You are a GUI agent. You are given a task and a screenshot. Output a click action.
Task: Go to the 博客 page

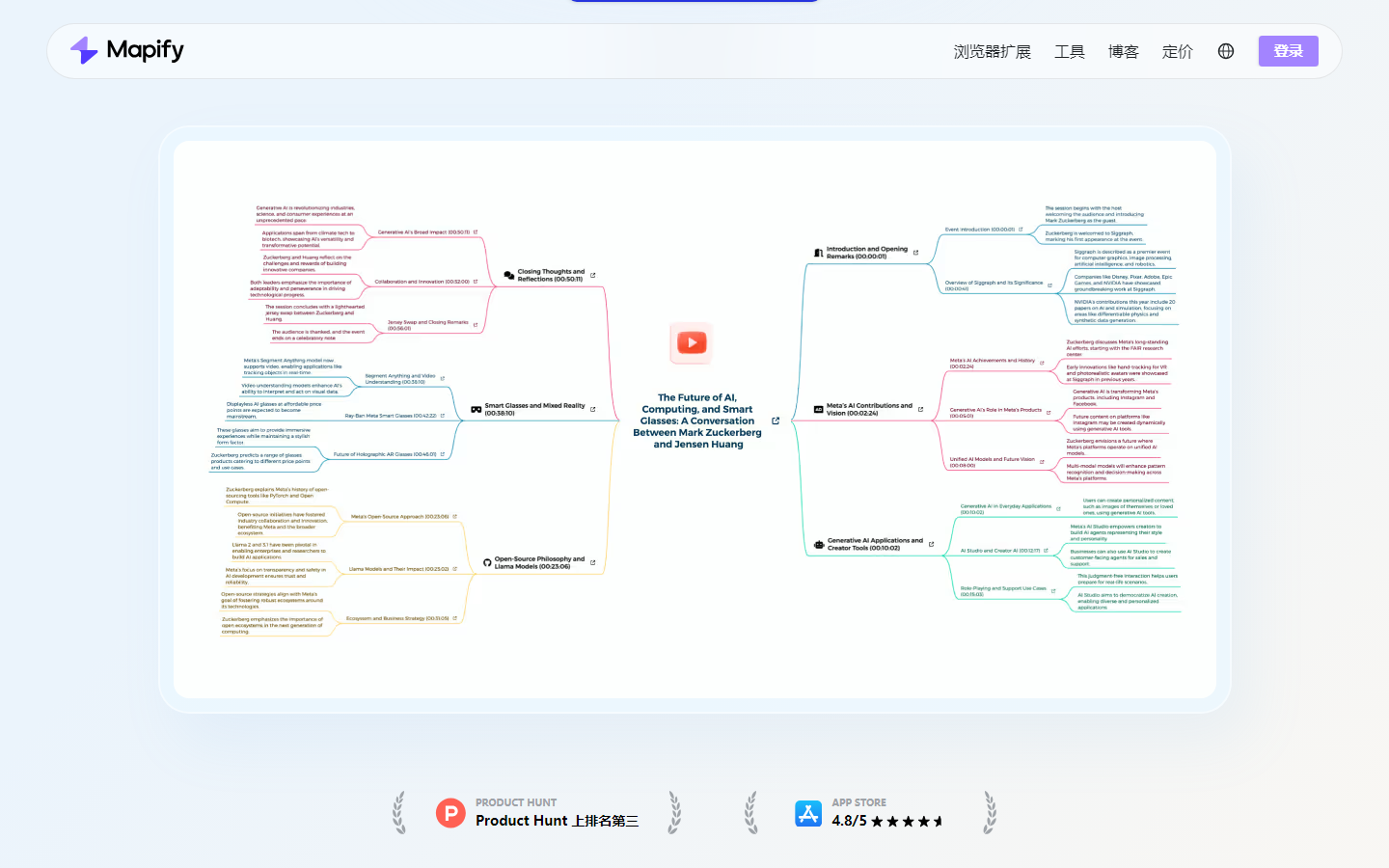click(1124, 51)
